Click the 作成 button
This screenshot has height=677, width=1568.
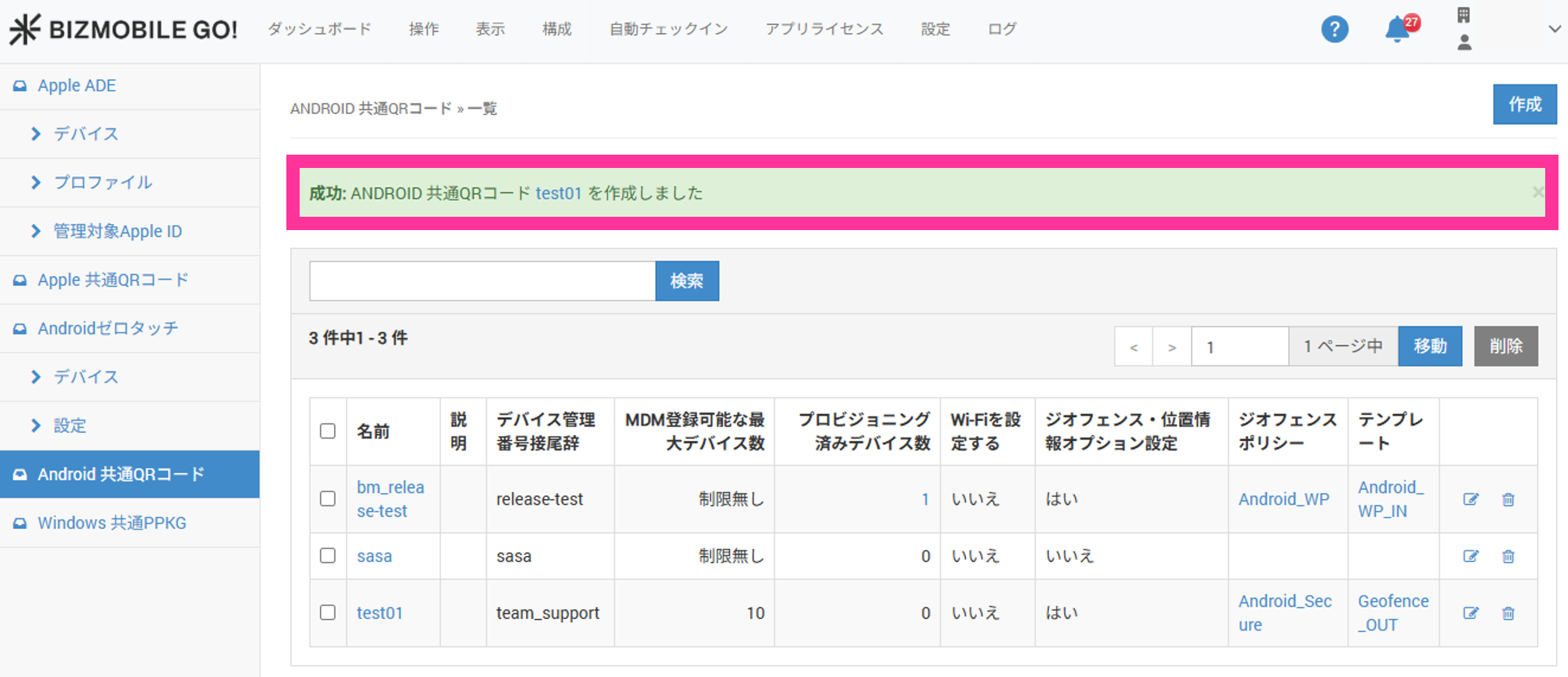(x=1524, y=105)
